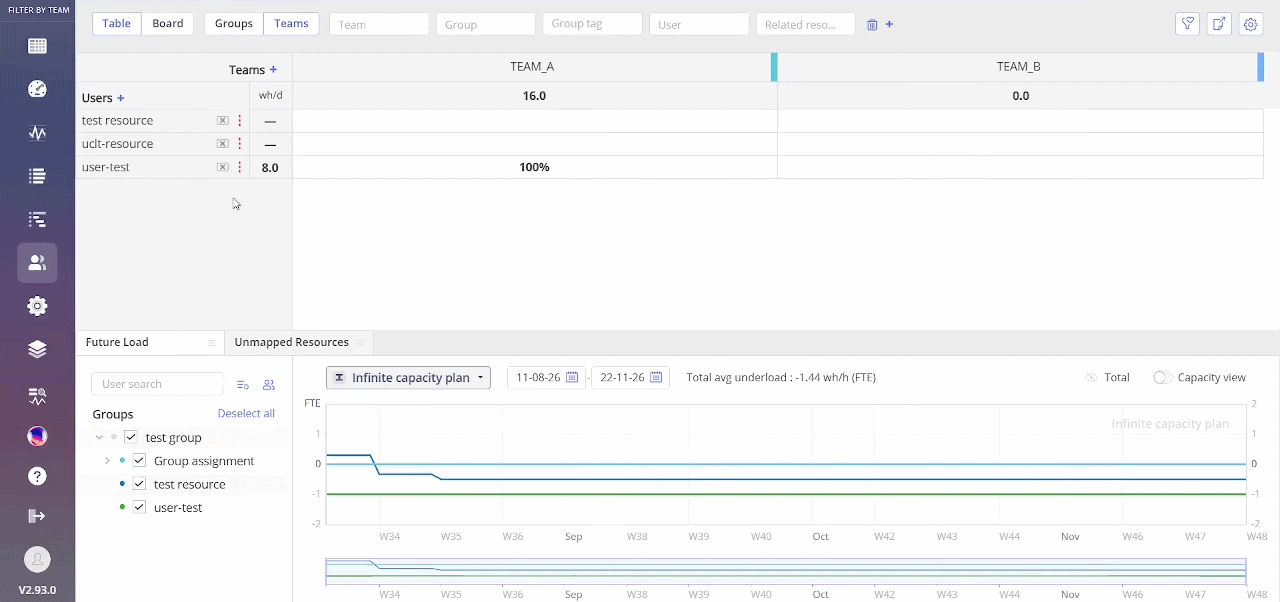Open the three-dot menu for user-test
The width and height of the screenshot is (1280, 602).
pyautogui.click(x=239, y=167)
